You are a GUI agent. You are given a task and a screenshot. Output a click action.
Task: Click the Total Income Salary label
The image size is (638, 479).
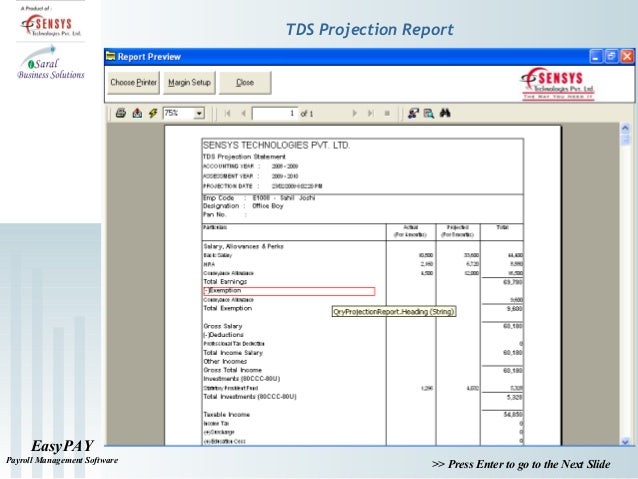pos(233,353)
